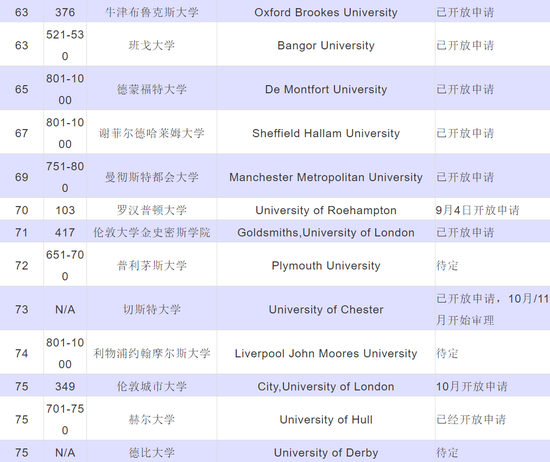Click the 已开放申请 status for Oxford Brookes
Viewport: 550px width, 462px height.
465,12
